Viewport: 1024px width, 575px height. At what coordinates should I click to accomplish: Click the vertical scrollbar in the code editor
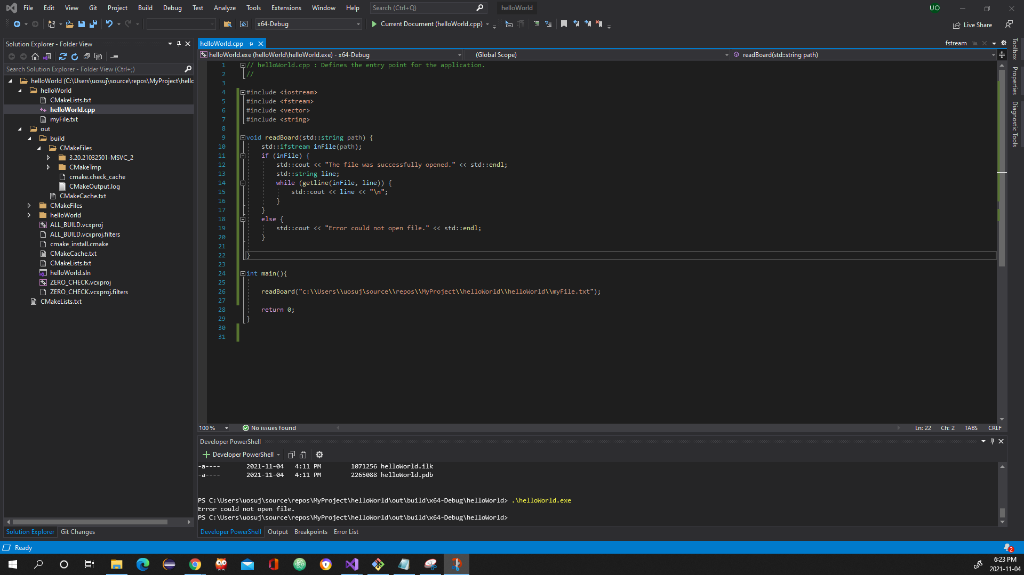click(x=1002, y=240)
